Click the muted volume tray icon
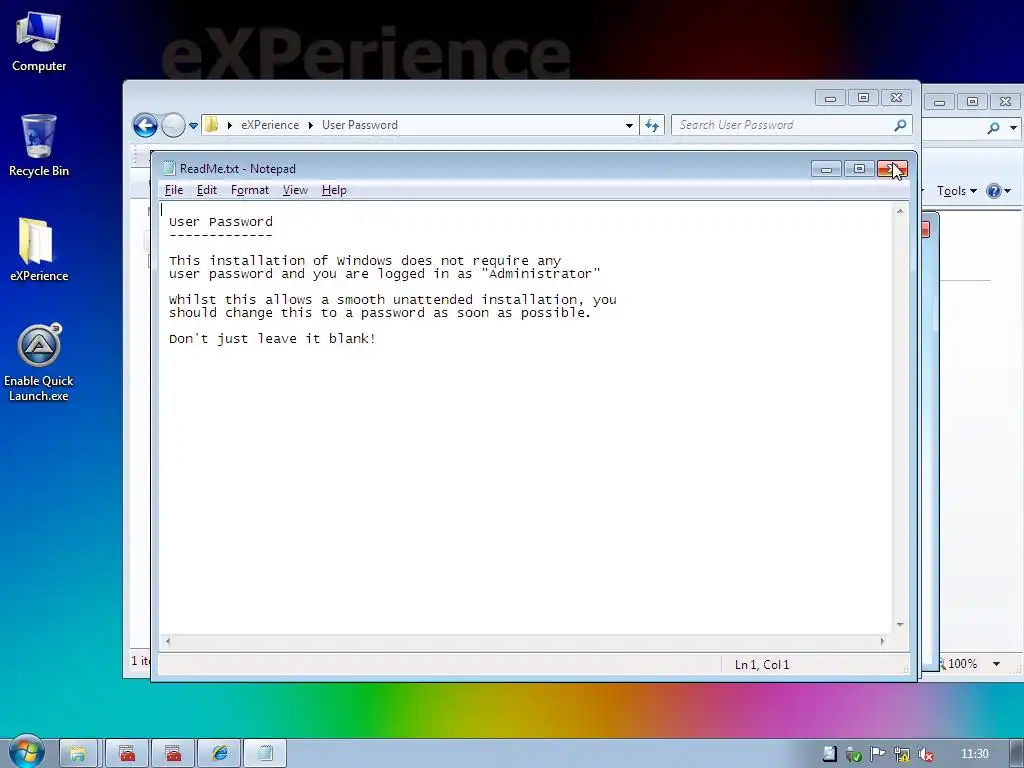The height and width of the screenshot is (768, 1024). [925, 754]
